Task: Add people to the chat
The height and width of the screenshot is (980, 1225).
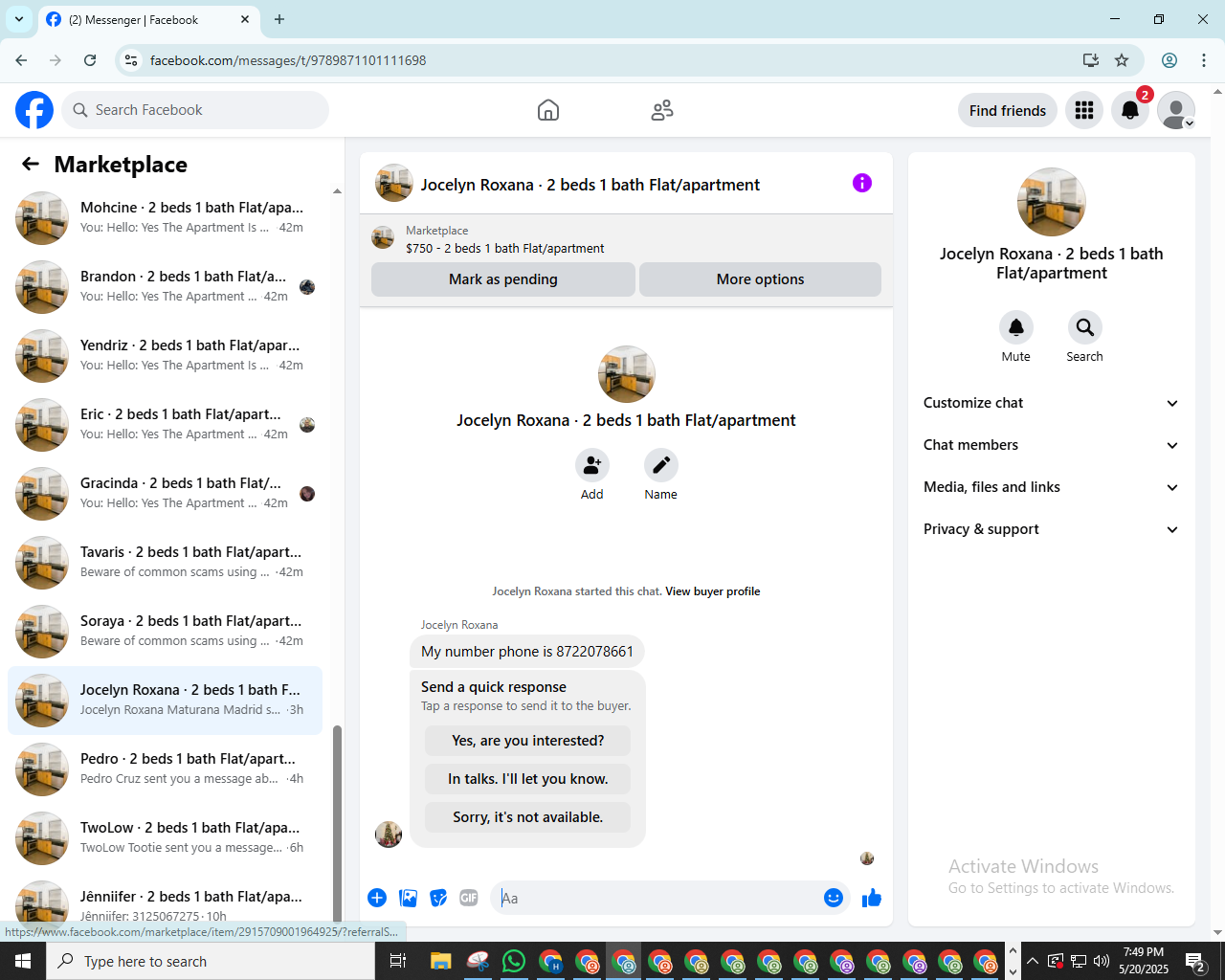Action: click(x=592, y=465)
